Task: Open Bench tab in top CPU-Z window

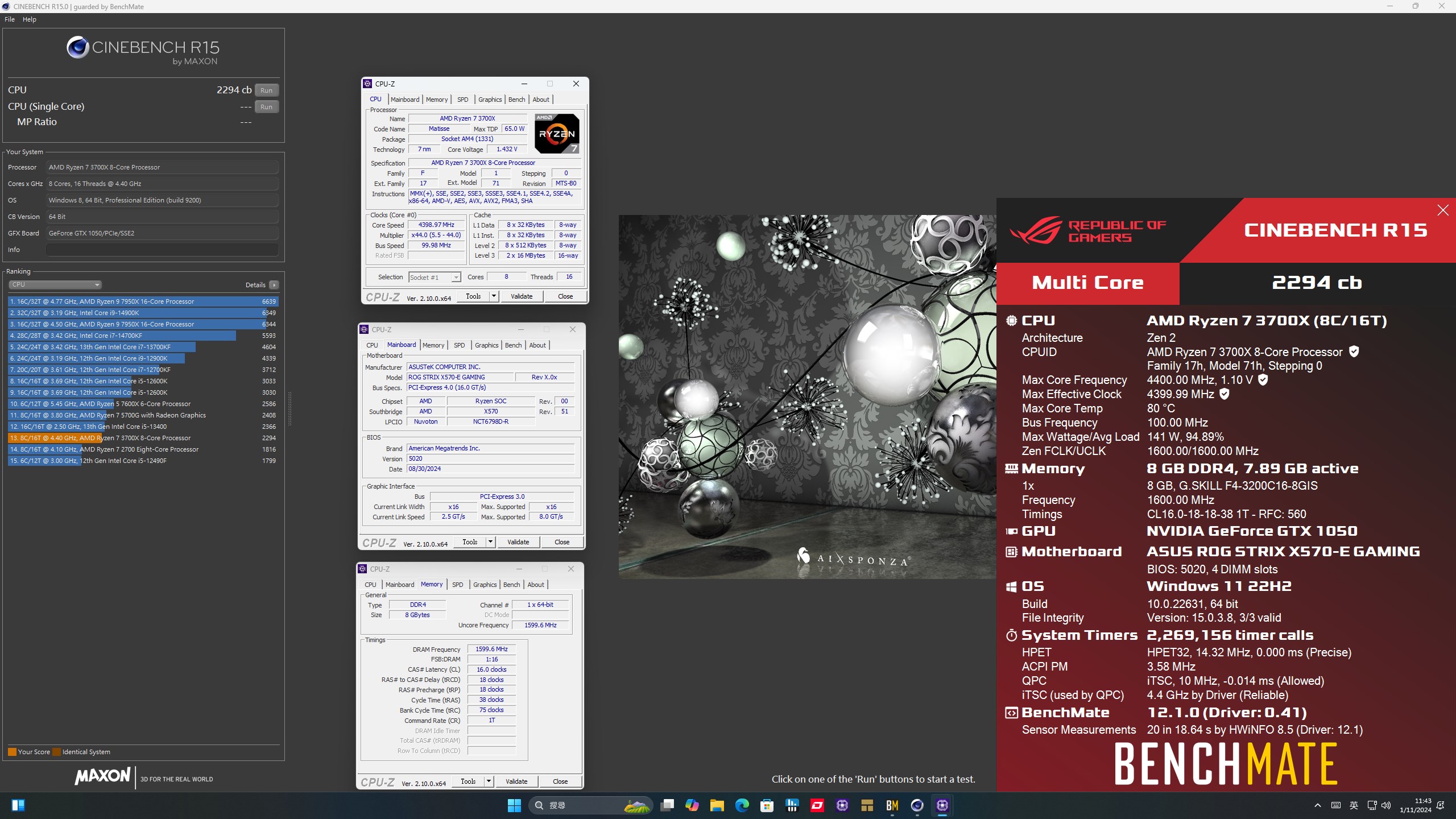Action: click(x=516, y=100)
